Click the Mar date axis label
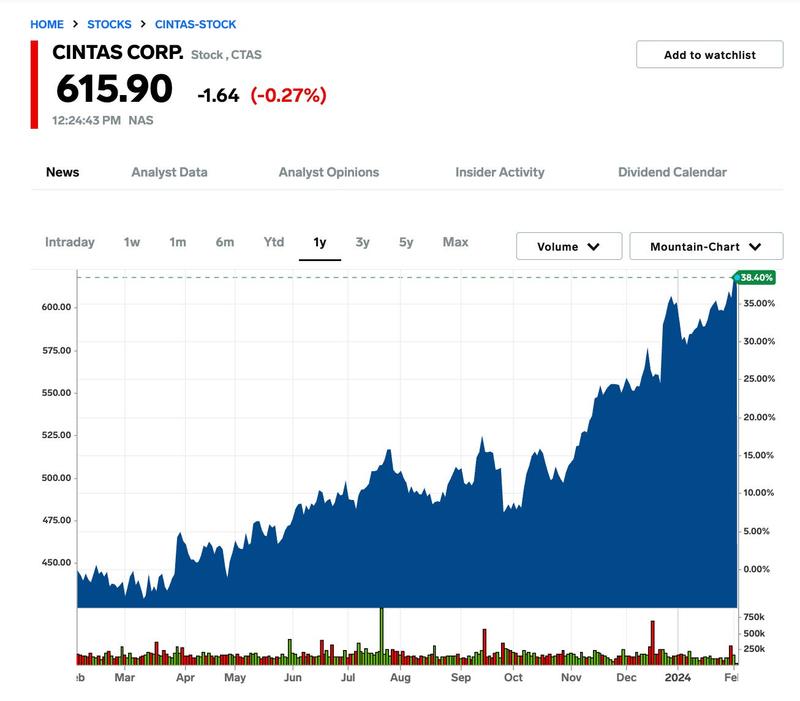 (x=124, y=678)
